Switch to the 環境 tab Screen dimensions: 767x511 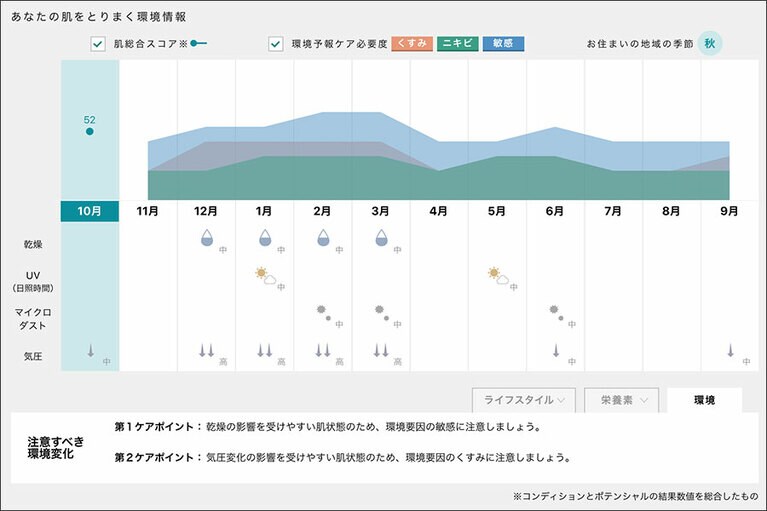[704, 400]
